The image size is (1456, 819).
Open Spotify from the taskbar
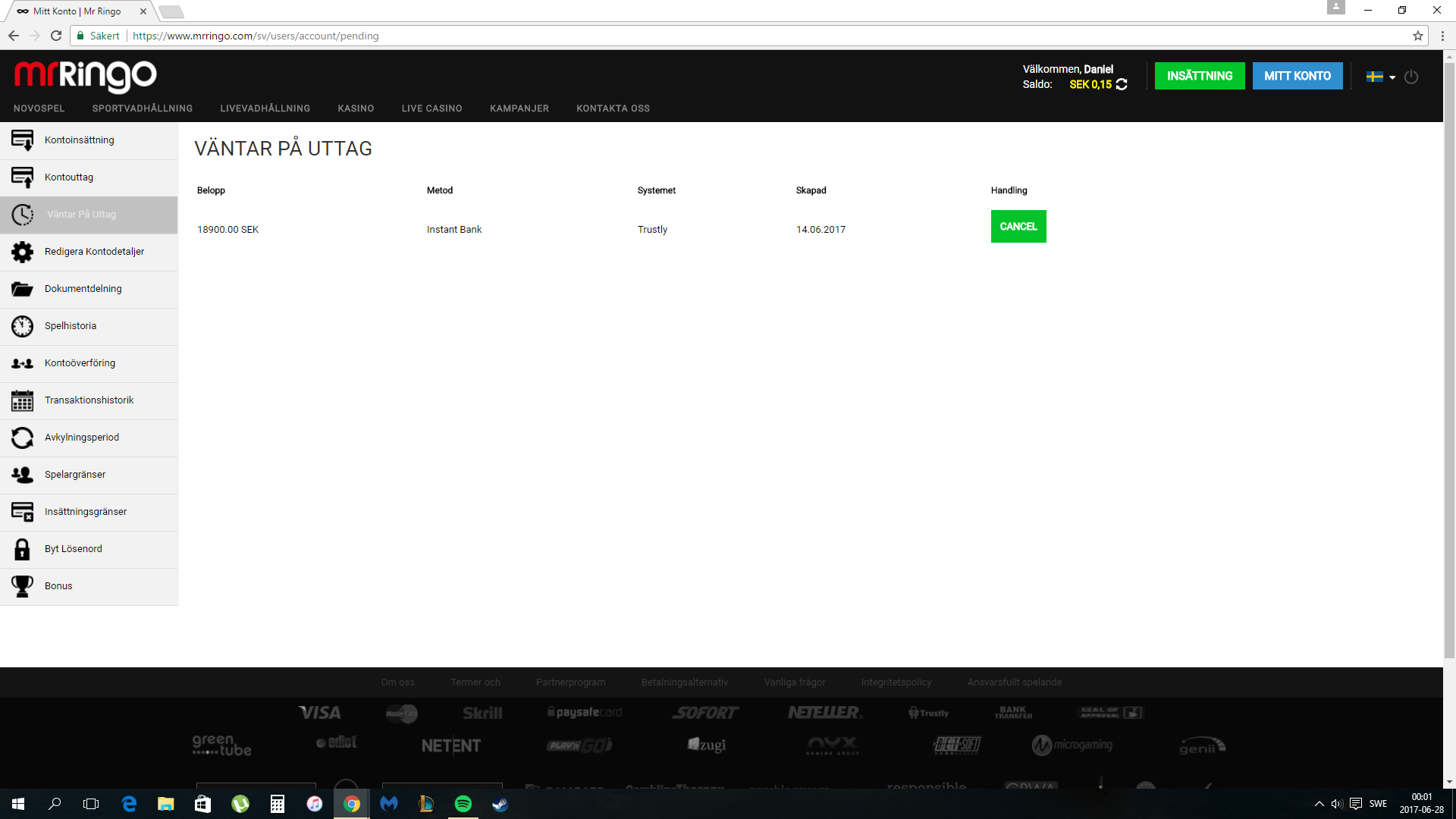tap(463, 804)
